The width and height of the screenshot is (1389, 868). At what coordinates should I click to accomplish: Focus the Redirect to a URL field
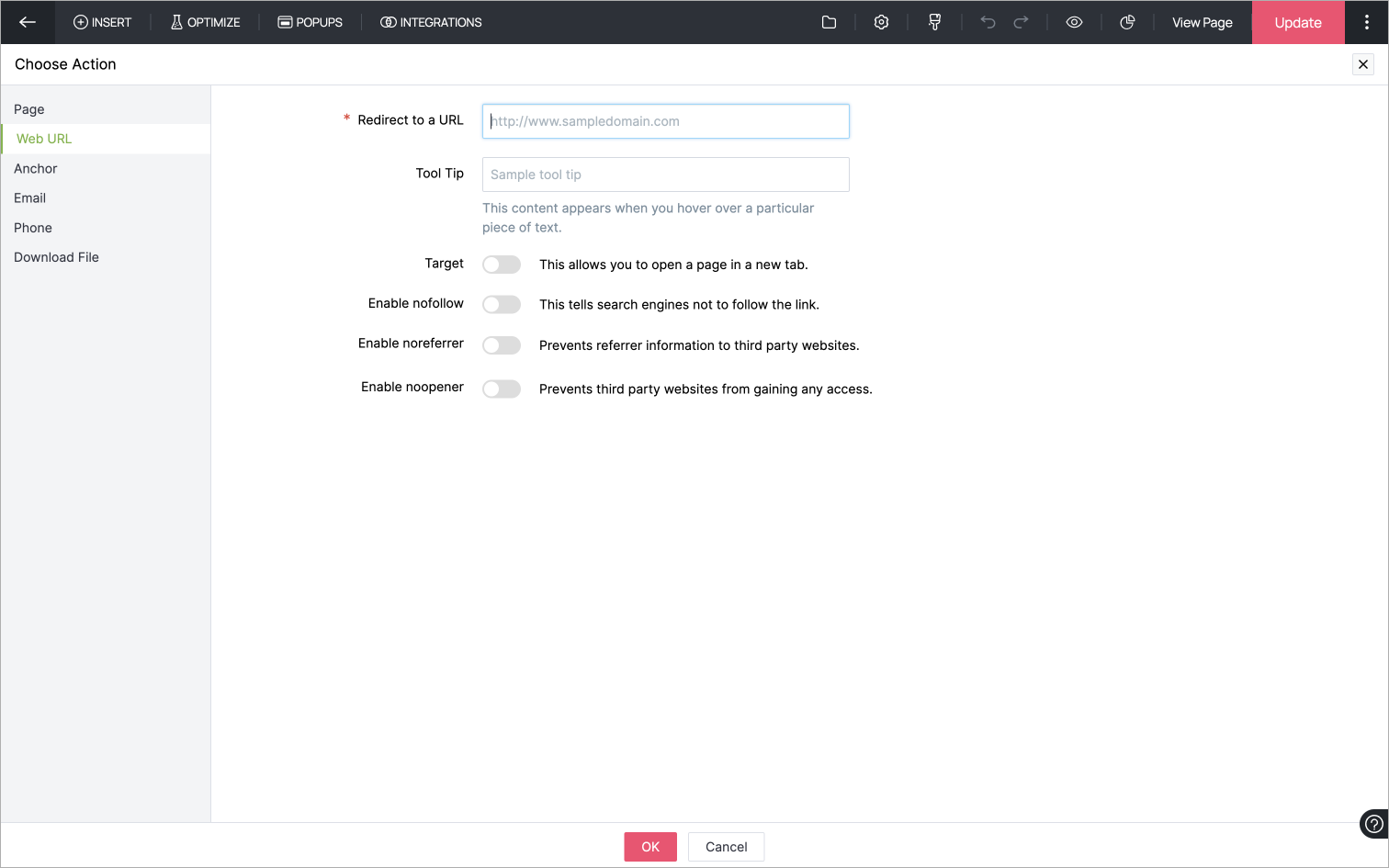point(666,121)
